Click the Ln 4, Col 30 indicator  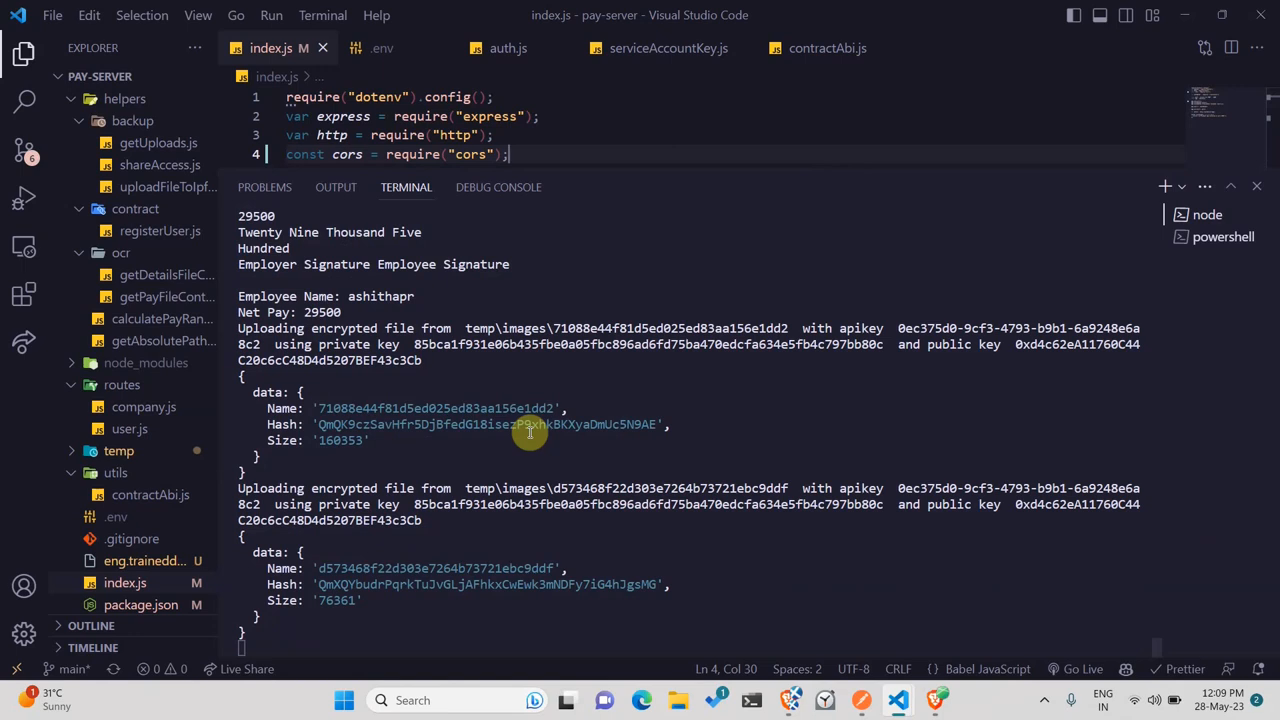pos(726,669)
